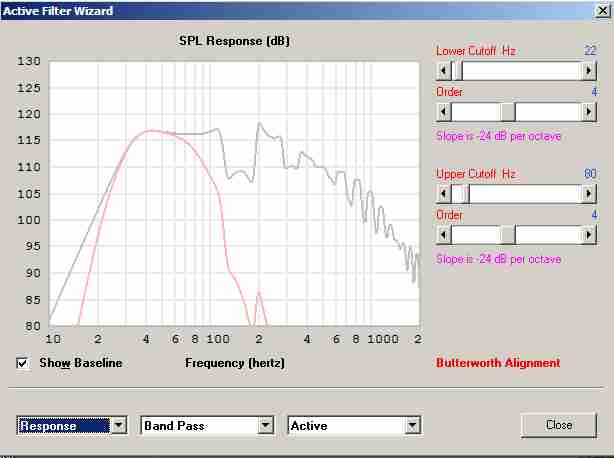Open the Response dropdown list
This screenshot has height=458, width=614.
(x=119, y=426)
